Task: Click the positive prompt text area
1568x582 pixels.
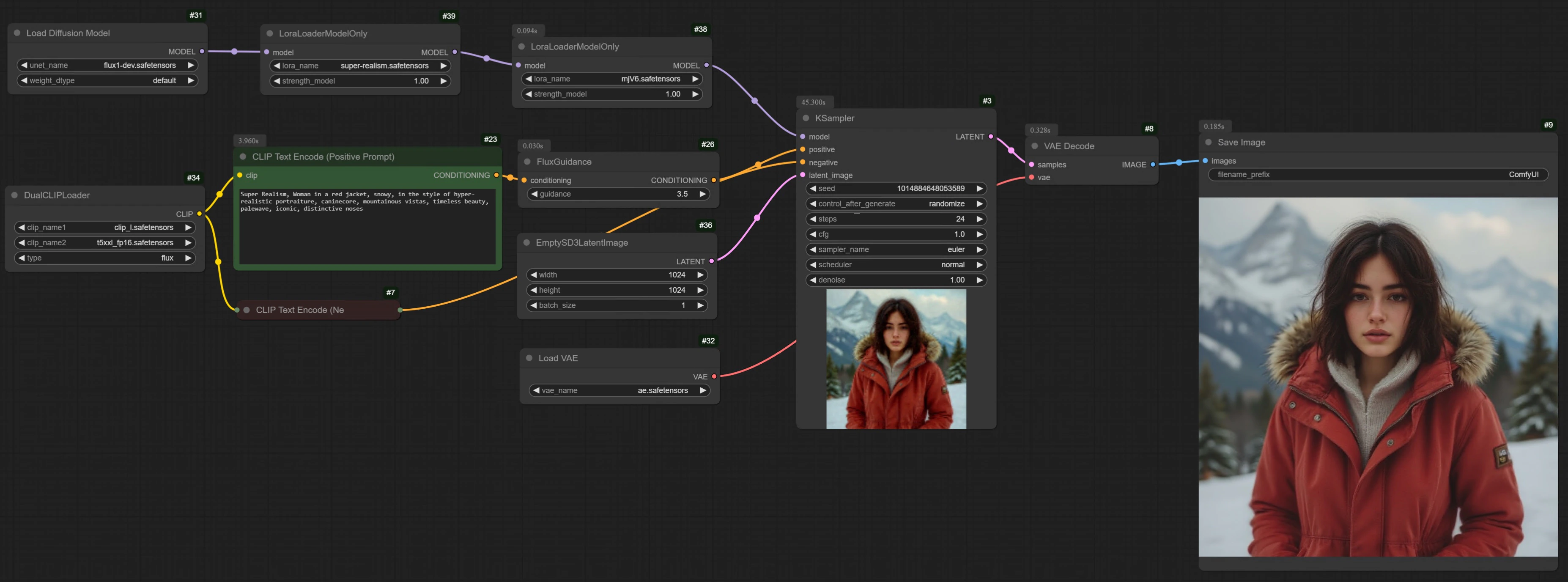Action: tap(367, 225)
